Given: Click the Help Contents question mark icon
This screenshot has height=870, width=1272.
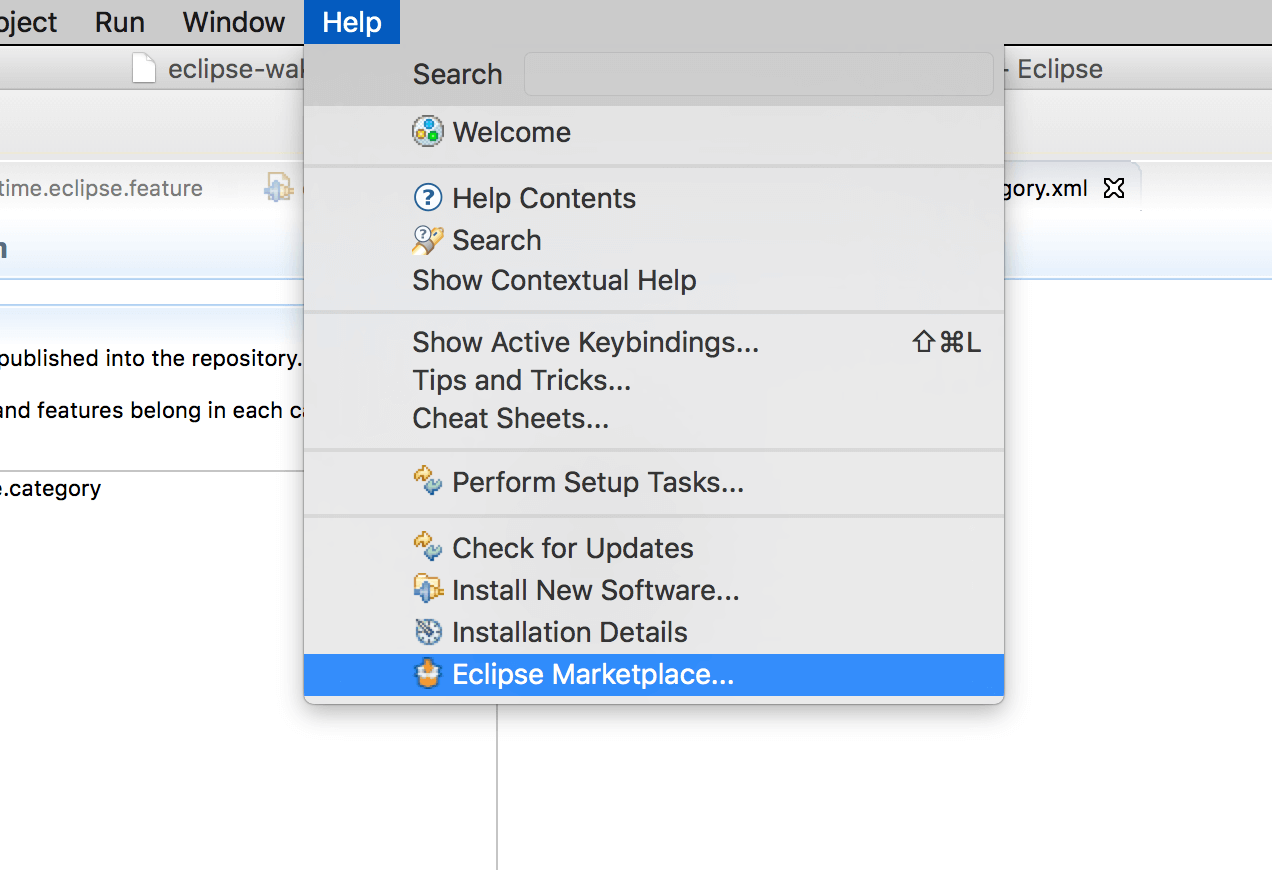Looking at the screenshot, I should pos(428,198).
